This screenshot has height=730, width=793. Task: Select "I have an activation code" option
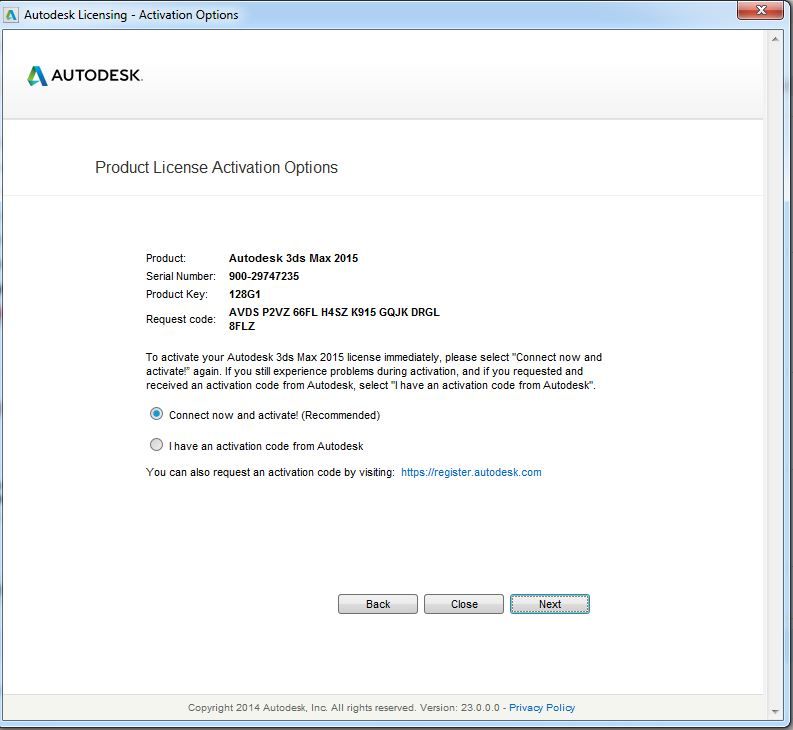156,445
